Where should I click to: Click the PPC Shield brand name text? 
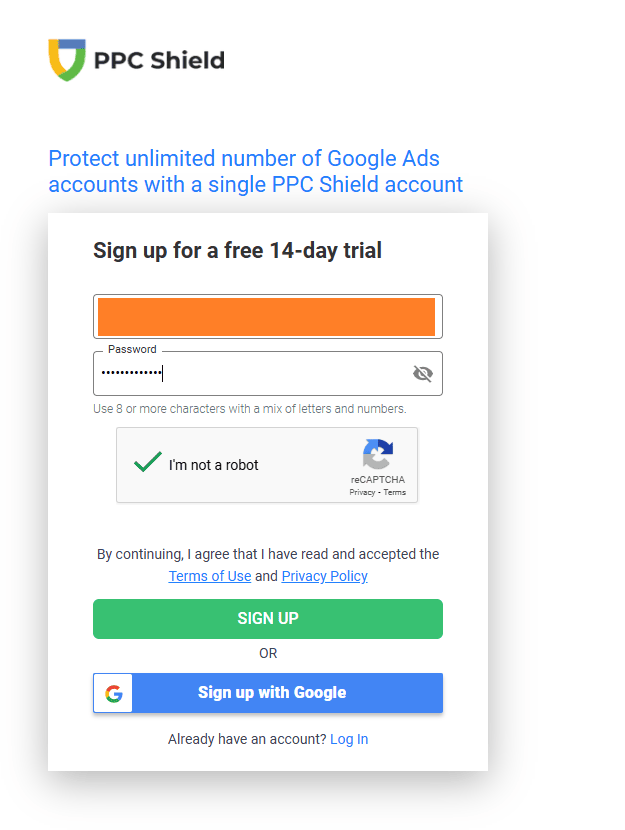point(159,60)
